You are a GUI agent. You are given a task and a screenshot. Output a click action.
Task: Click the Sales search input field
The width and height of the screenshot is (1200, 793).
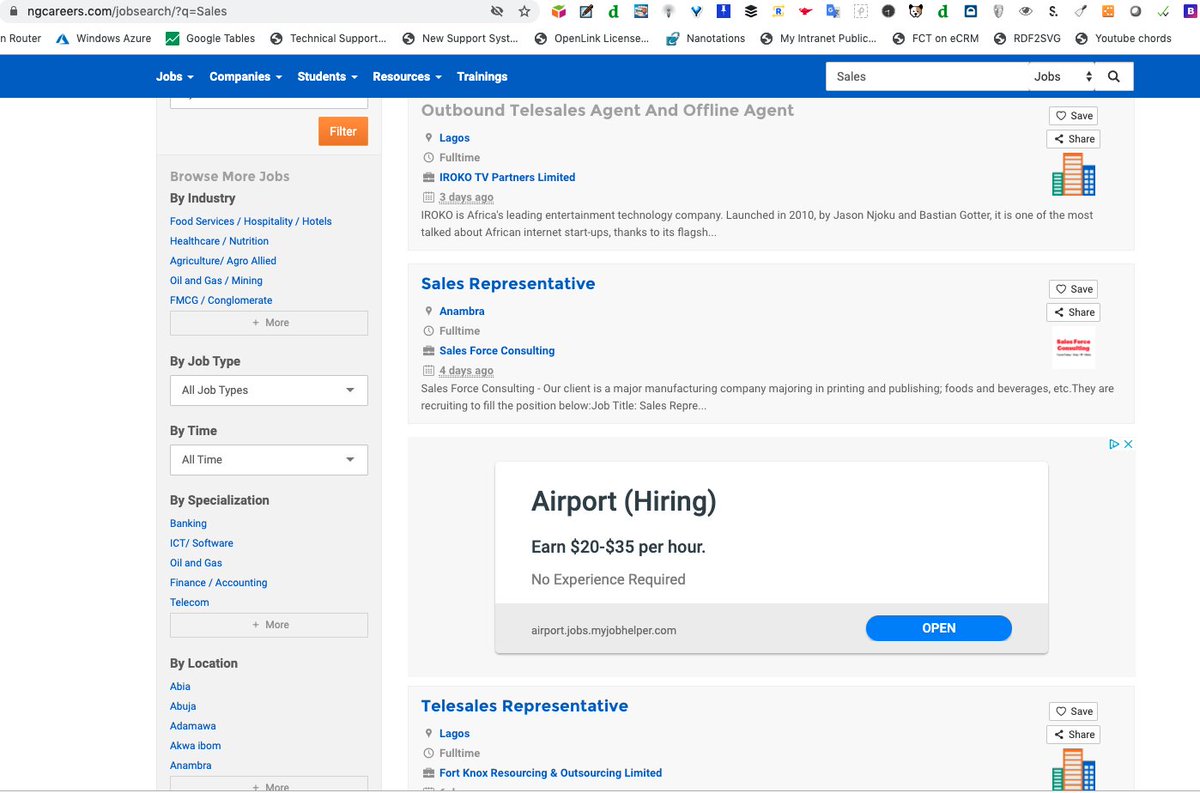(x=928, y=76)
